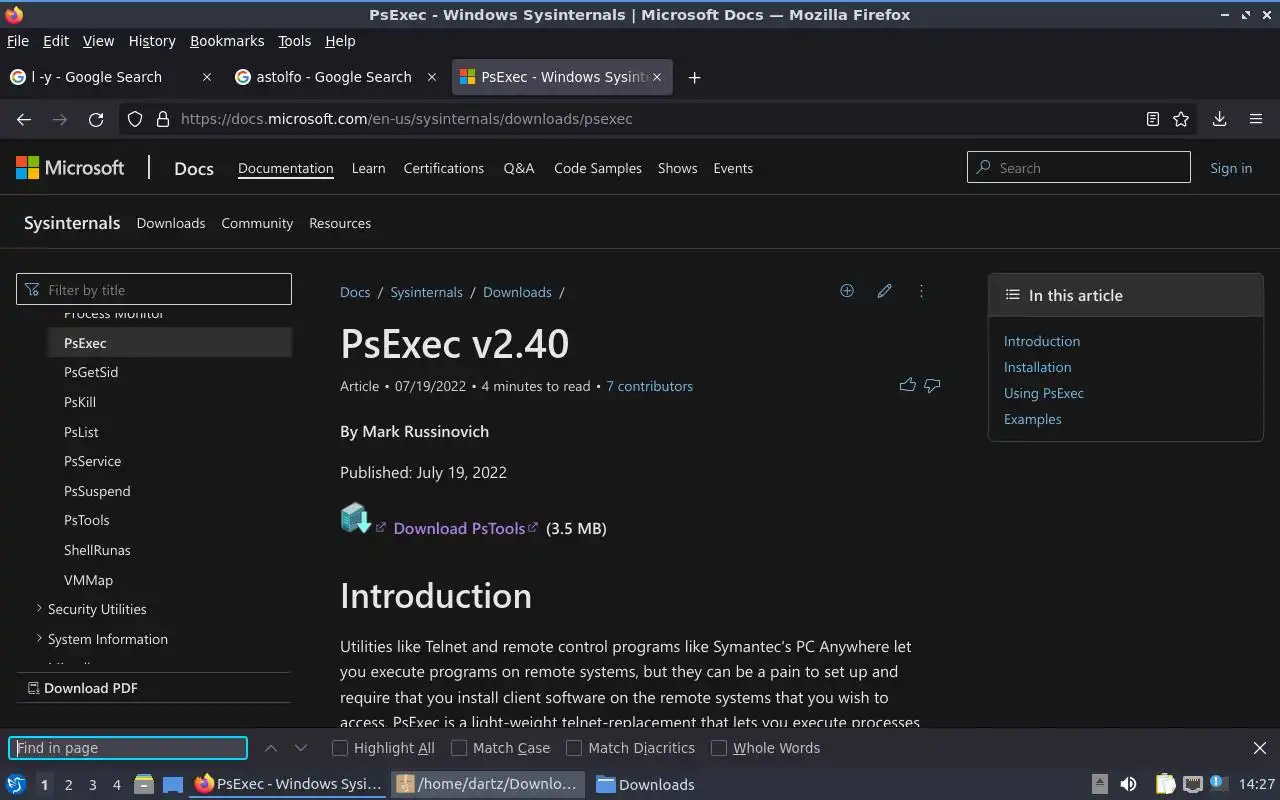
Task: Open the Tools menu
Action: point(294,41)
